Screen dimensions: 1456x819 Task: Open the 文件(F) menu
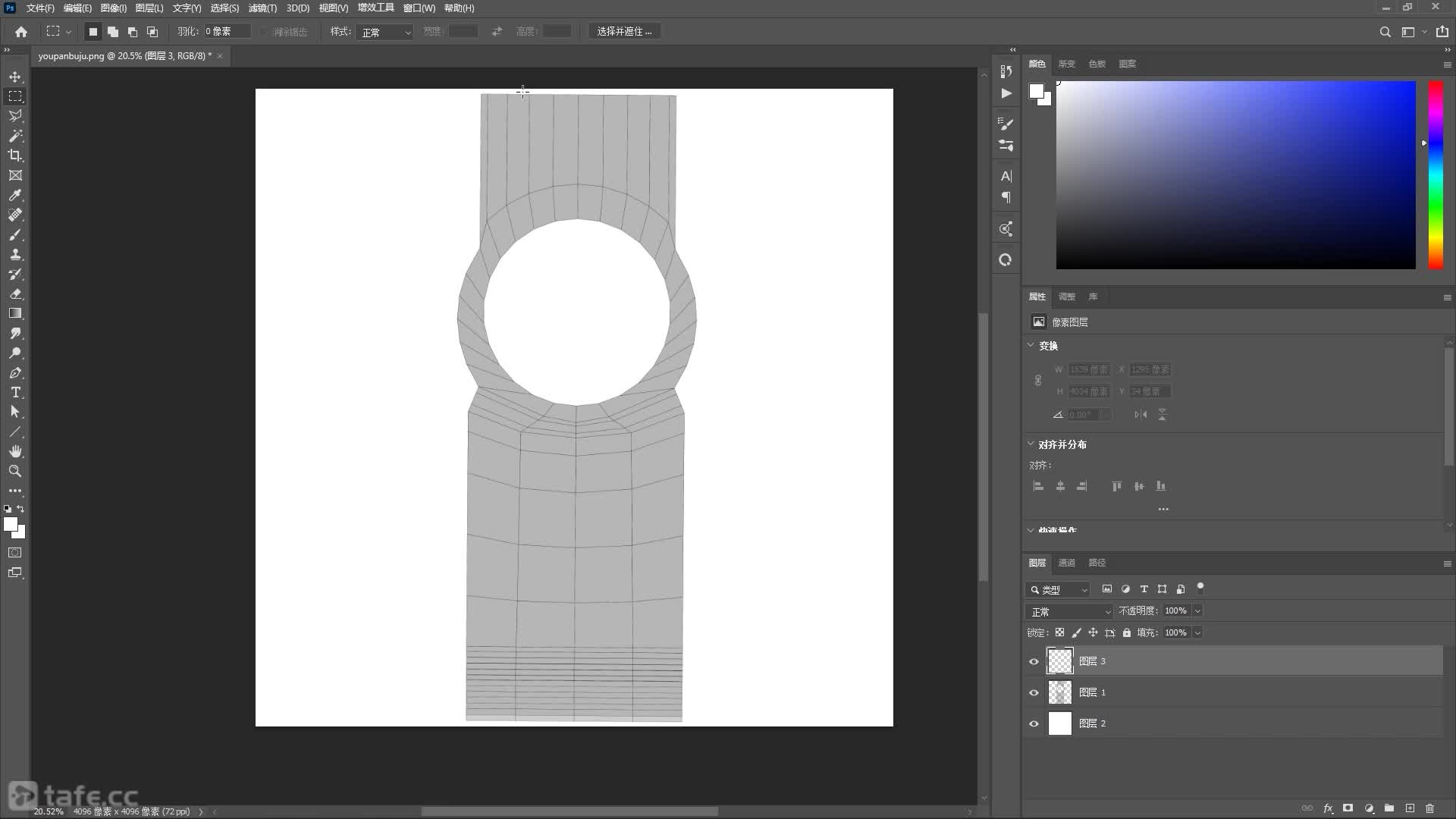[40, 8]
